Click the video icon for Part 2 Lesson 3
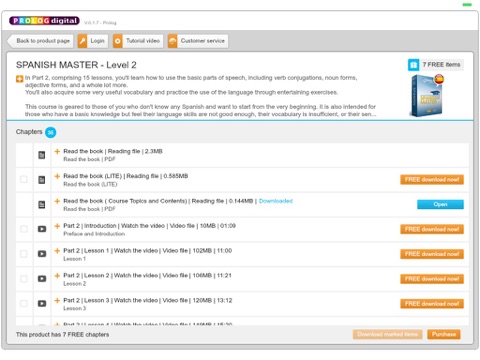Image resolution: width=480 pixels, height=360 pixels. pyautogui.click(x=42, y=303)
